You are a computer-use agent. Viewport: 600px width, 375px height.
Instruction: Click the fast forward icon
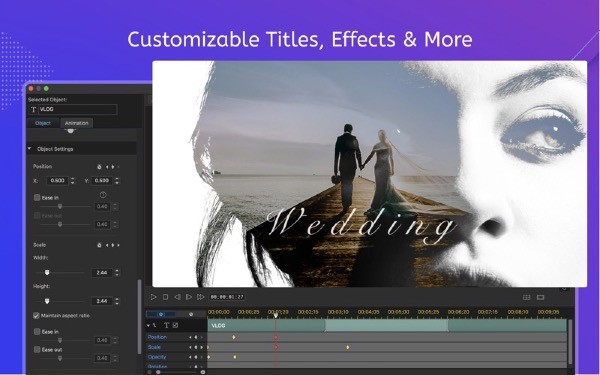coord(200,297)
